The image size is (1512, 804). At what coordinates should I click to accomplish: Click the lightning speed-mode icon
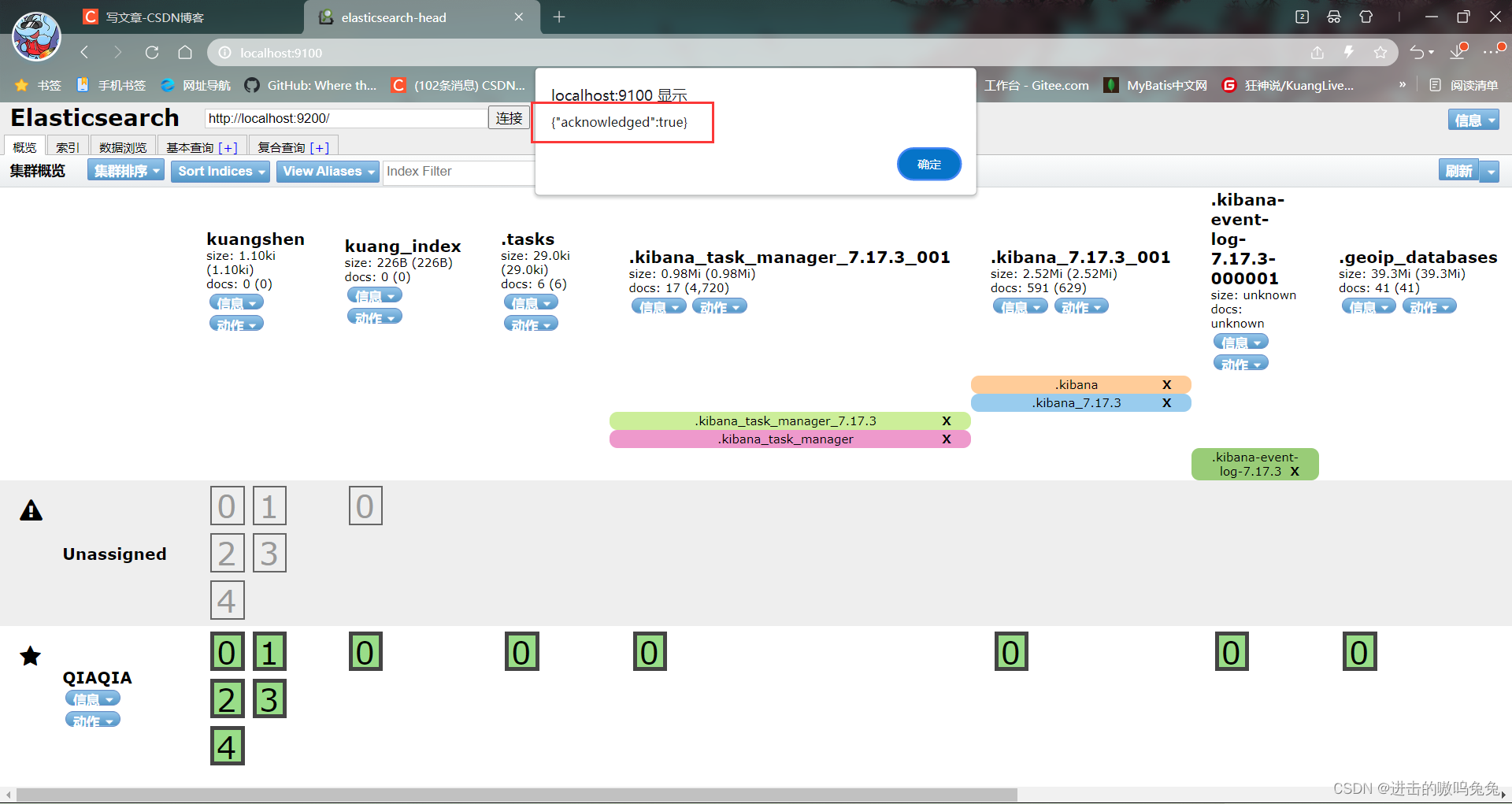(1349, 53)
